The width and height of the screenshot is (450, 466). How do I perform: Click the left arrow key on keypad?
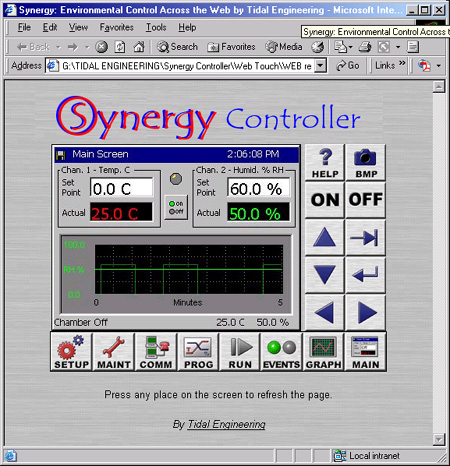325,312
